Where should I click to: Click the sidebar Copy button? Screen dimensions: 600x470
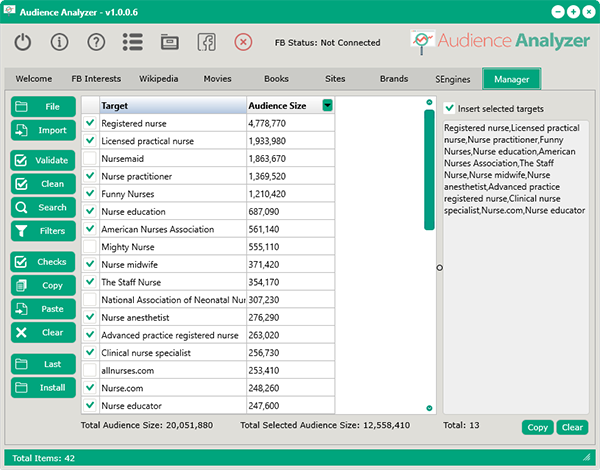coord(43,286)
